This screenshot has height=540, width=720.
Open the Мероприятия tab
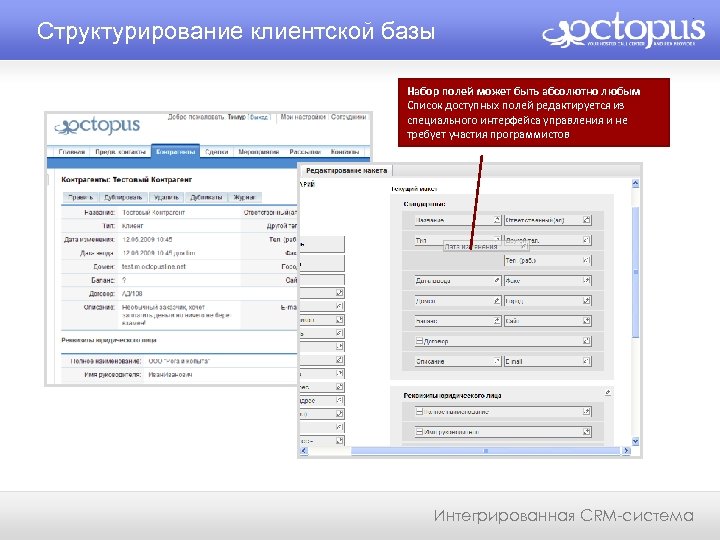pos(259,152)
